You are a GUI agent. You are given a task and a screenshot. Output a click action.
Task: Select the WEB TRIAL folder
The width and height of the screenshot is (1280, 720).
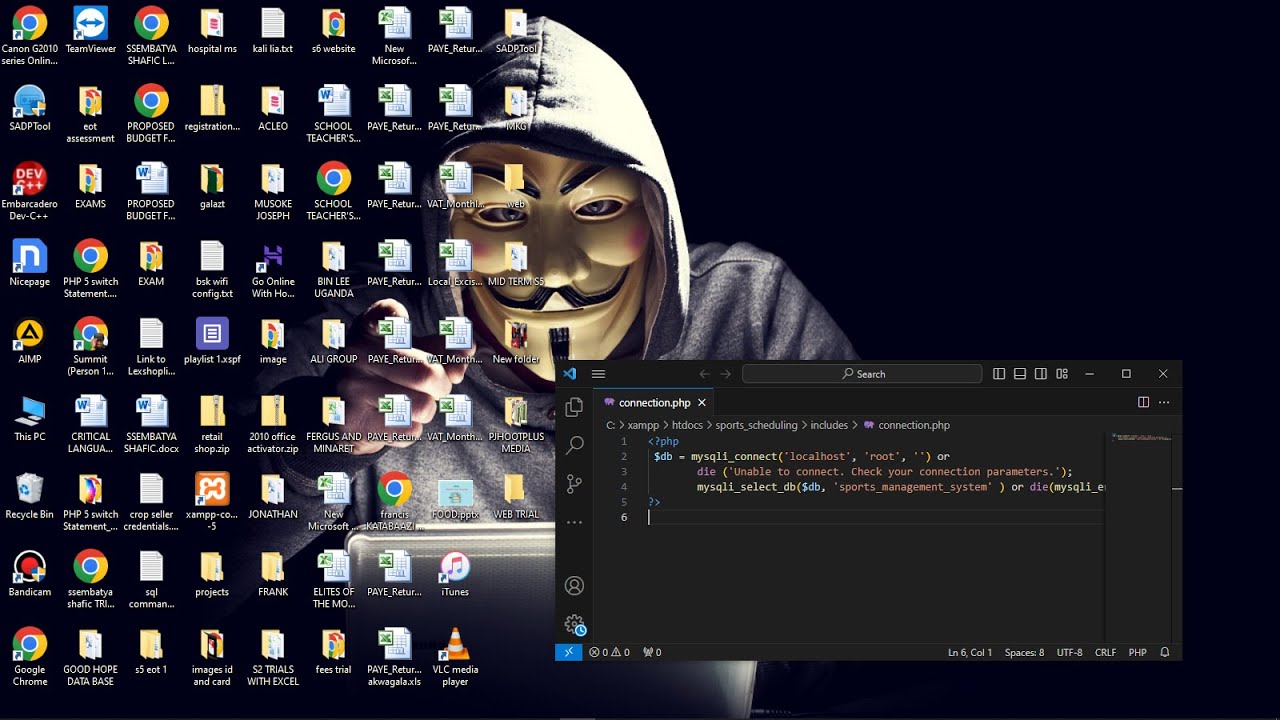click(x=516, y=496)
